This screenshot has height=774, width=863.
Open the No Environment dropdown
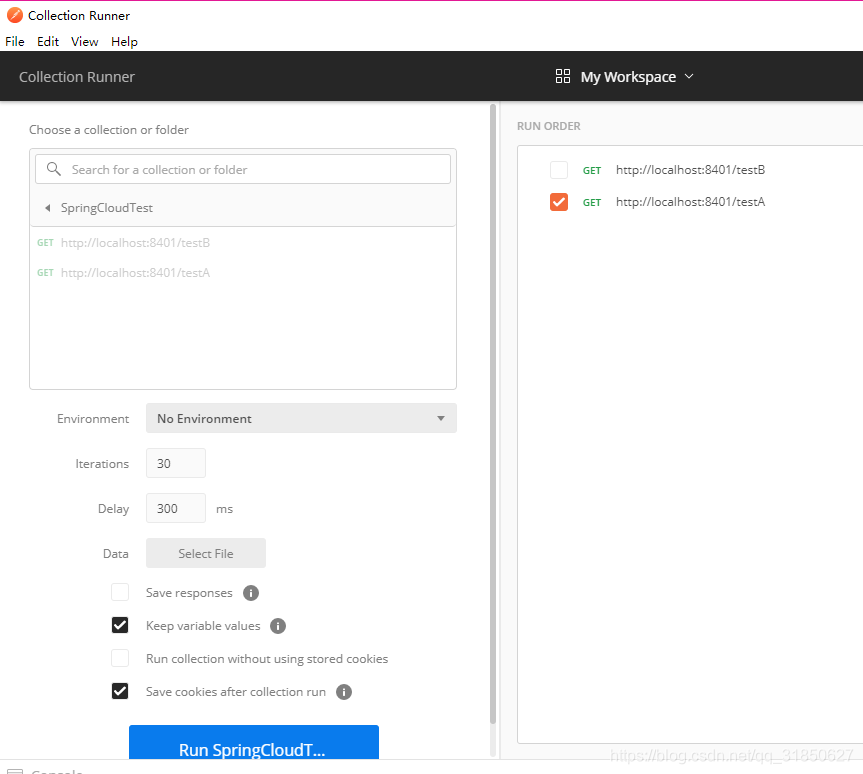pos(301,418)
